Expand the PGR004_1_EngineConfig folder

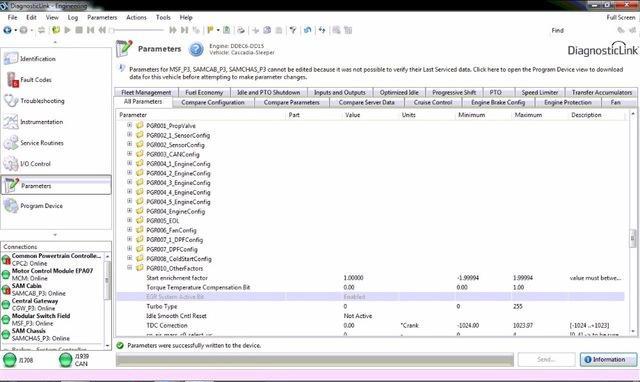click(129, 163)
